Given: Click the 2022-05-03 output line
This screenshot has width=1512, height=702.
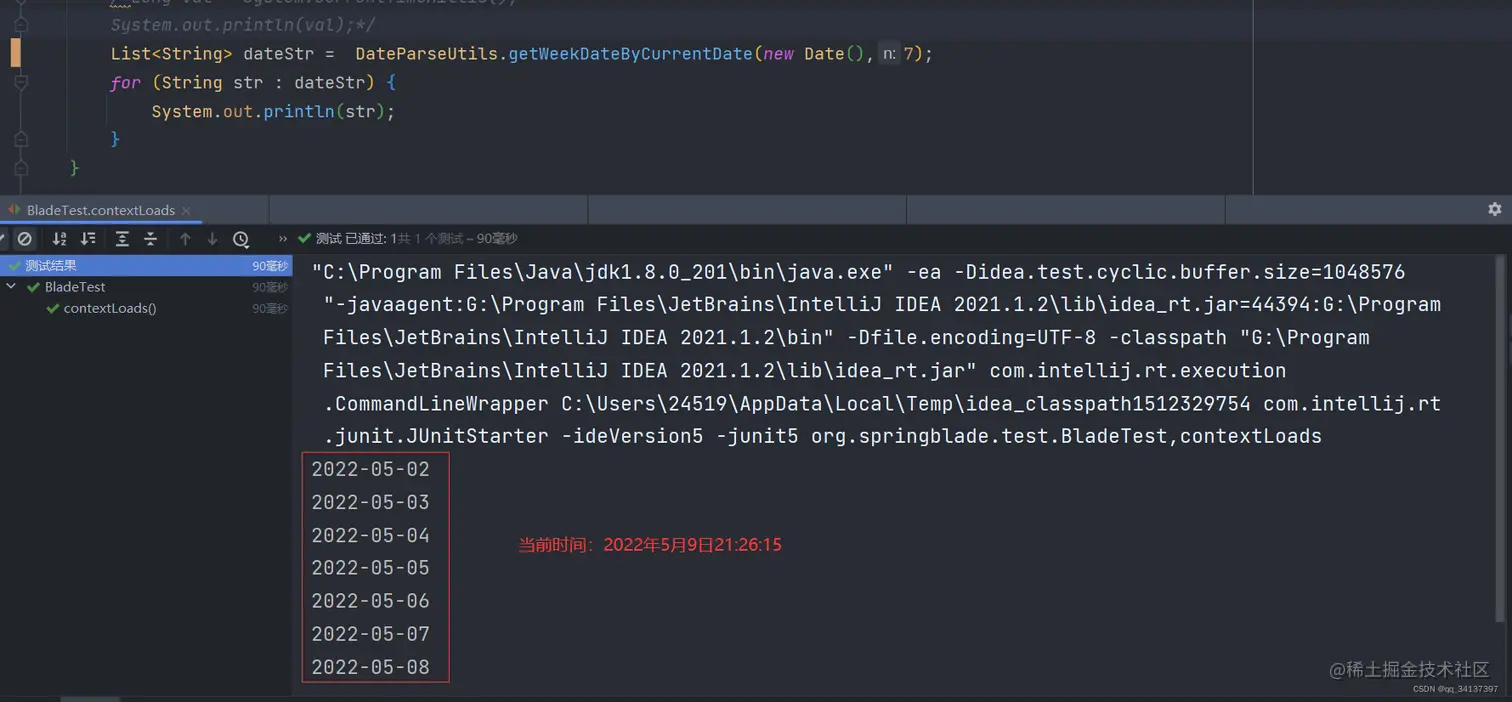Looking at the screenshot, I should click(x=370, y=503).
